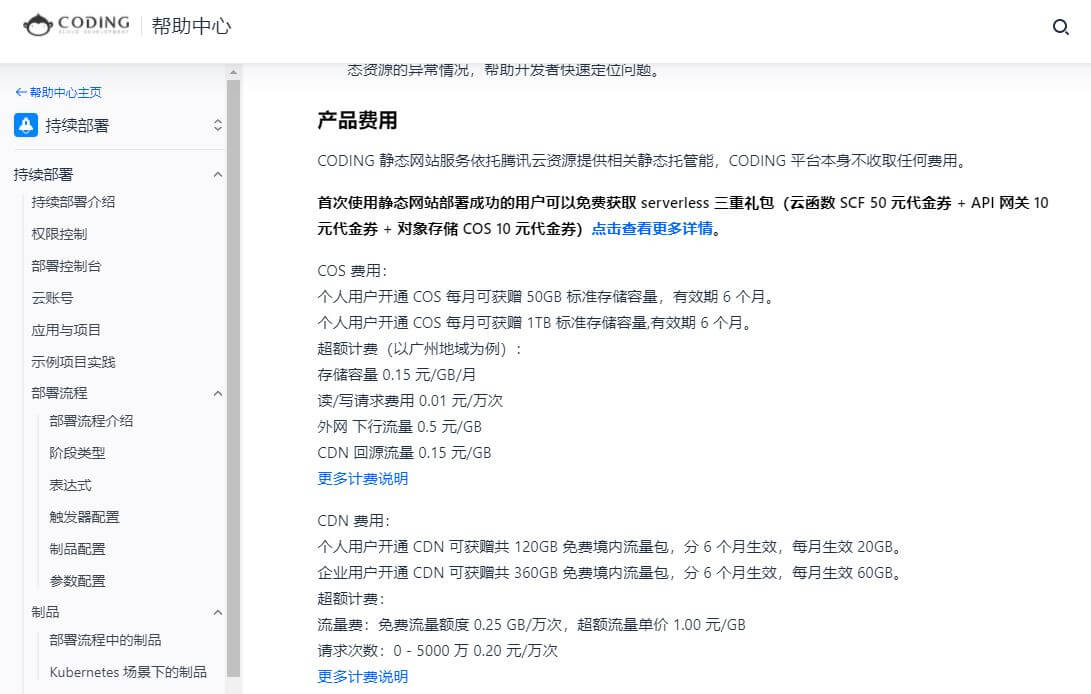Screen dimensions: 1091x694
Task: Open 持续部署介绍 page
Action: (73, 202)
